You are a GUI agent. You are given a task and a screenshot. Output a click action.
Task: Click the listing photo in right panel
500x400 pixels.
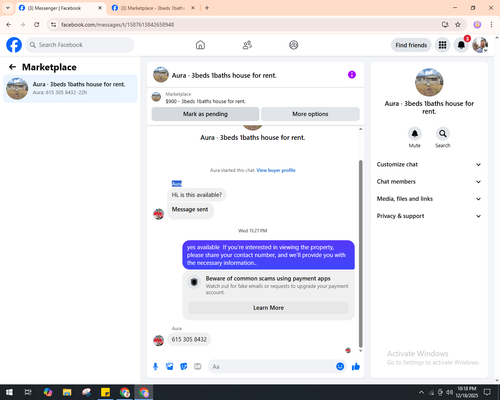[429, 82]
